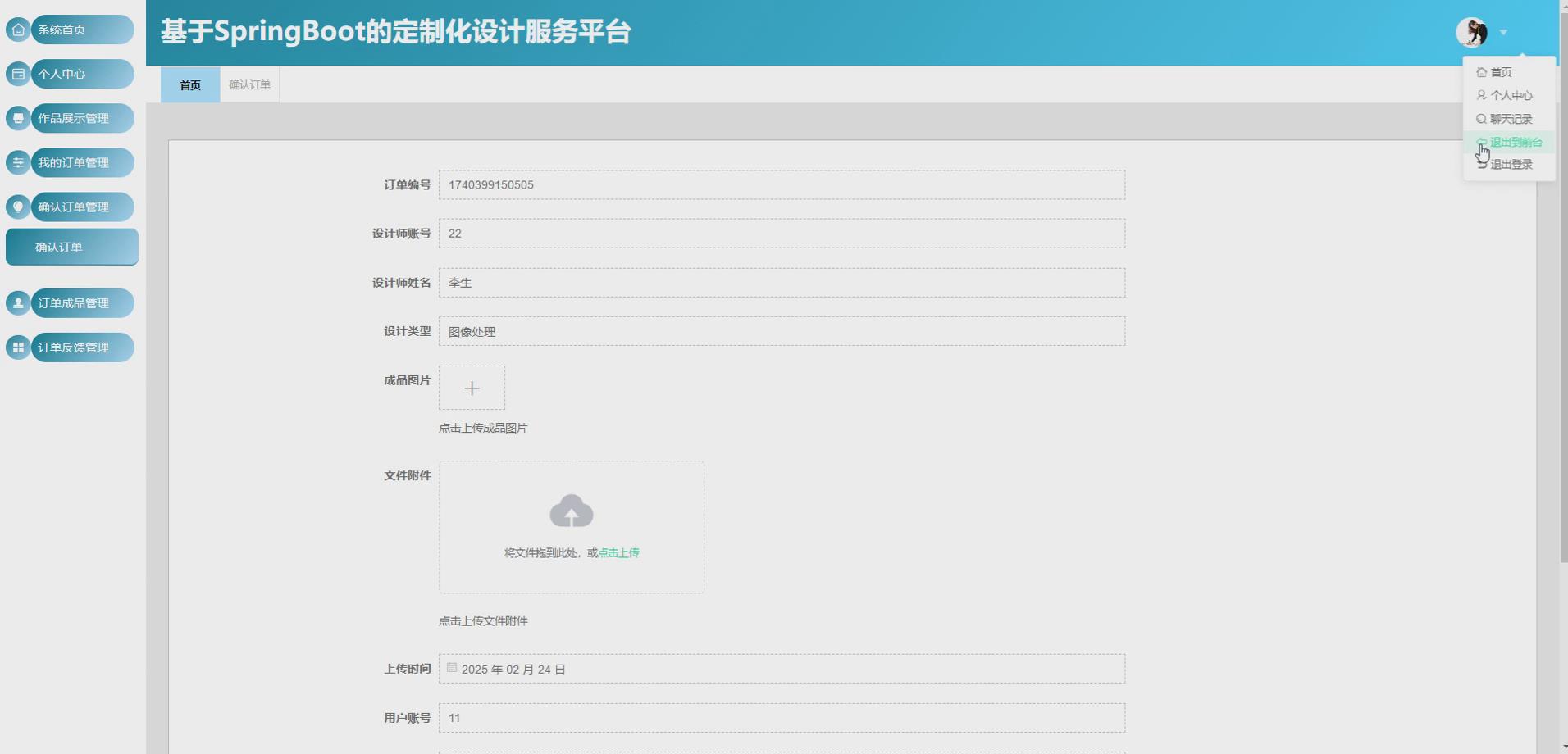1568x754 pixels.
Task: Click 确认订单 in the sidebar submenu
Action: pyautogui.click(x=71, y=246)
